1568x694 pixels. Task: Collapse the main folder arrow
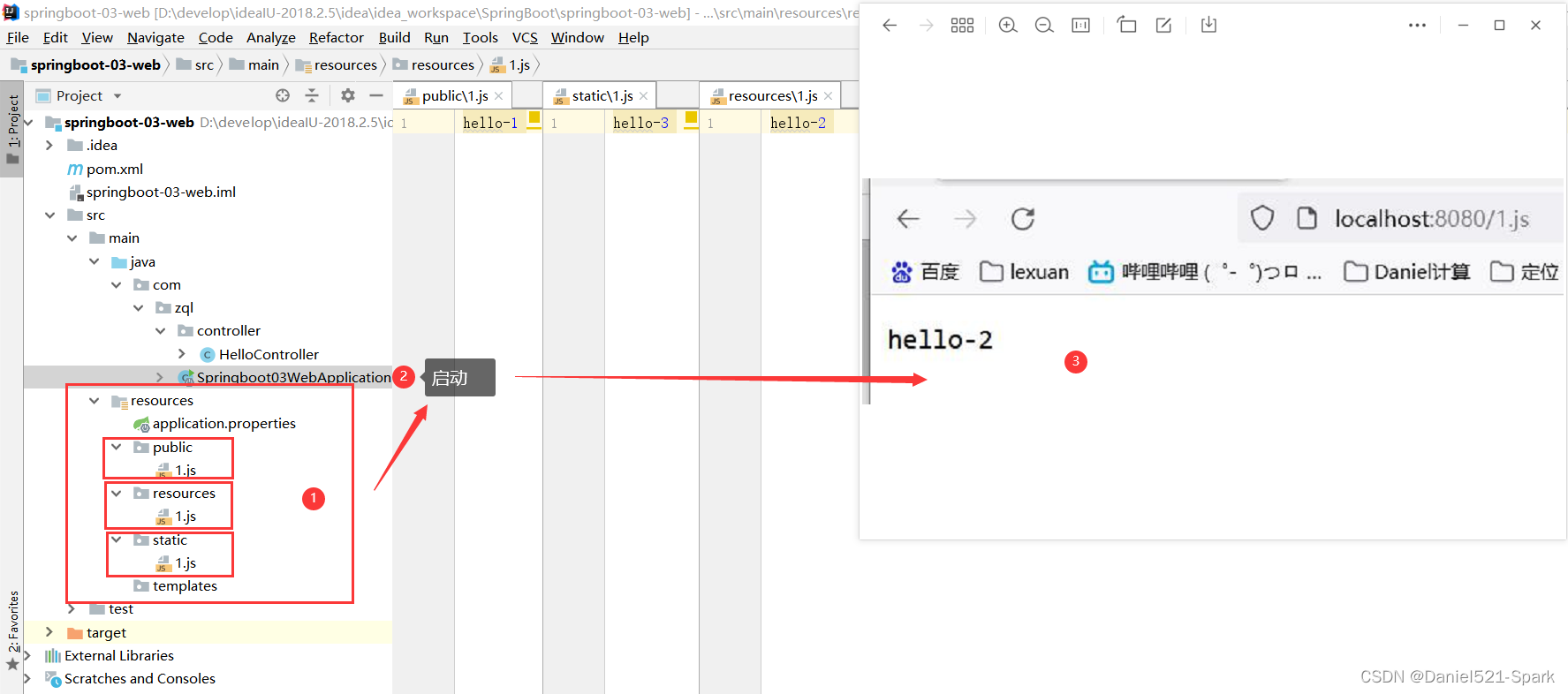click(72, 238)
